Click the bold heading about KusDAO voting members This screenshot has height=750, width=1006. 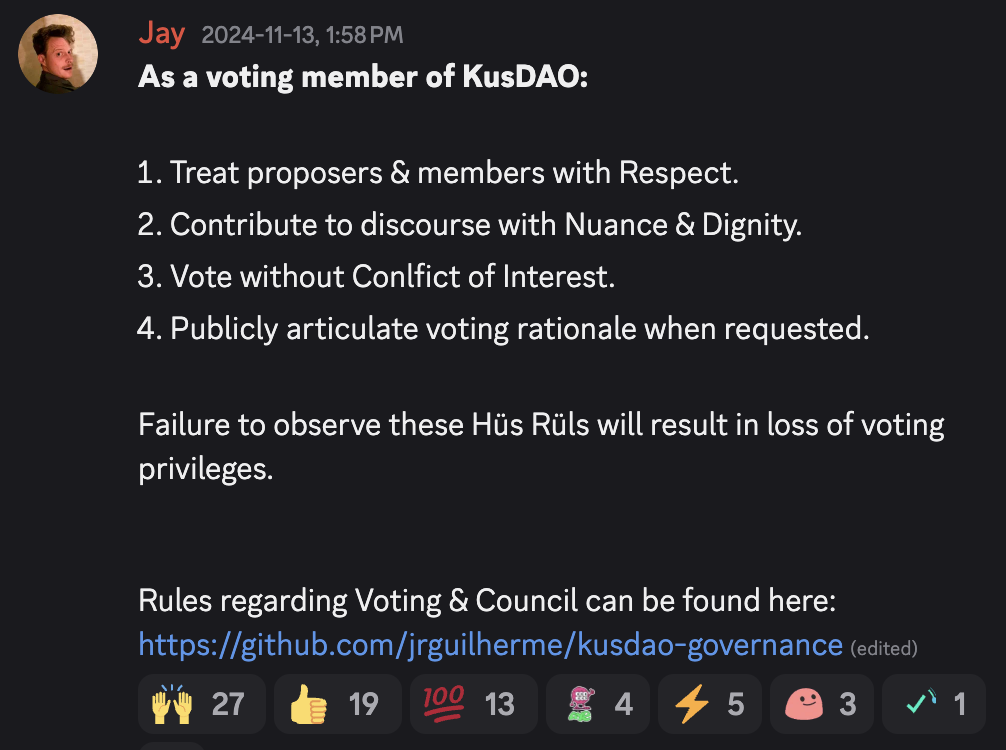click(363, 77)
